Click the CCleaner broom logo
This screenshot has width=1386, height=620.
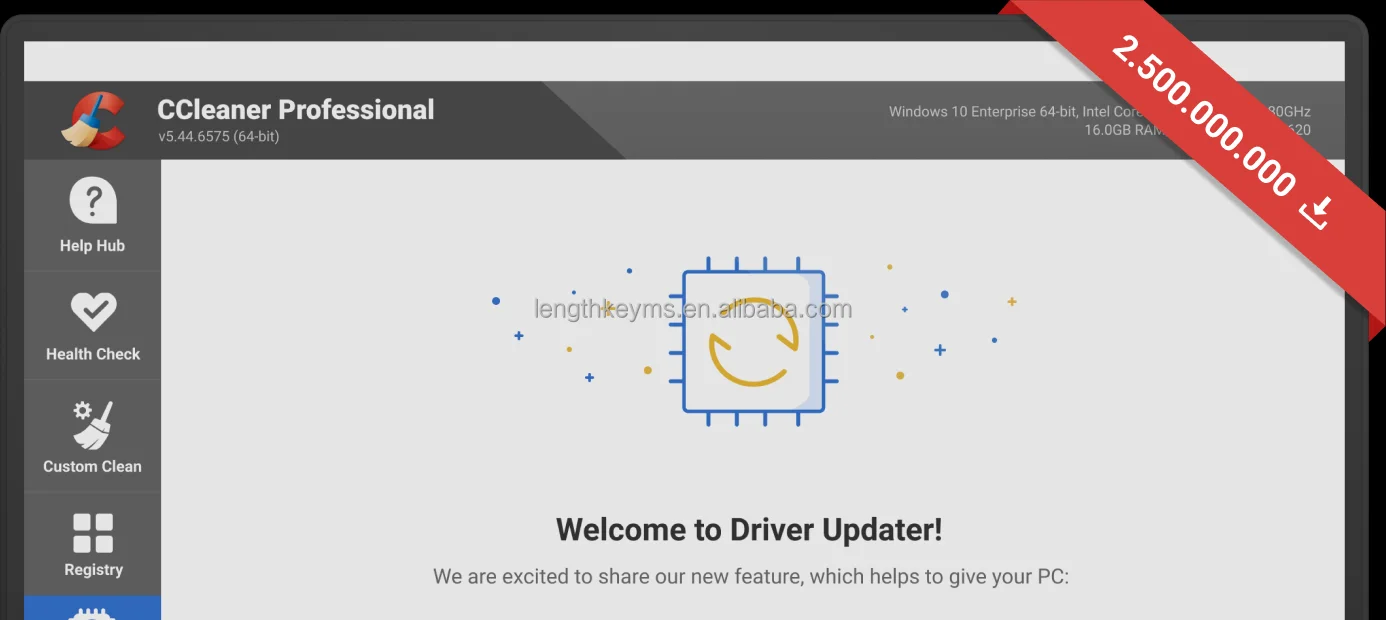(92, 120)
